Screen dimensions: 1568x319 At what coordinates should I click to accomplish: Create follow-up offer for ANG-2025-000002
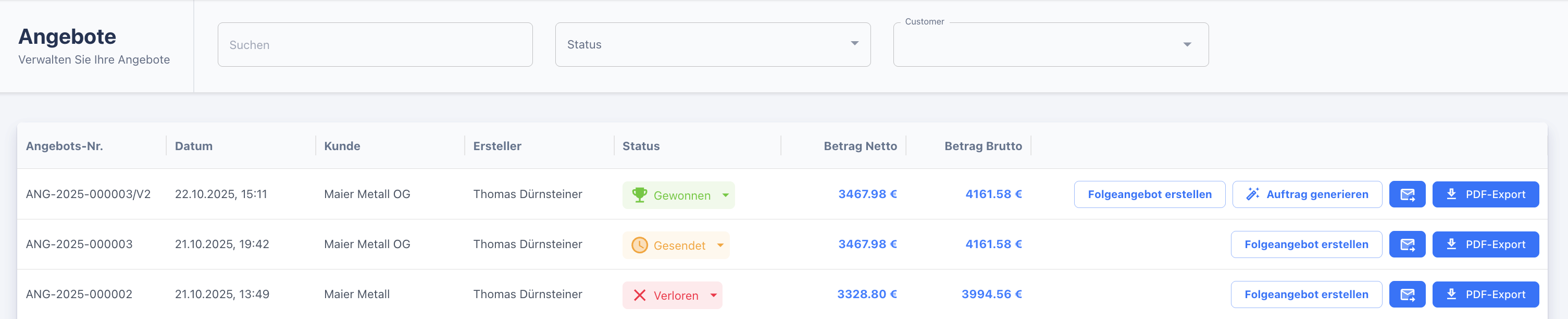[1305, 295]
